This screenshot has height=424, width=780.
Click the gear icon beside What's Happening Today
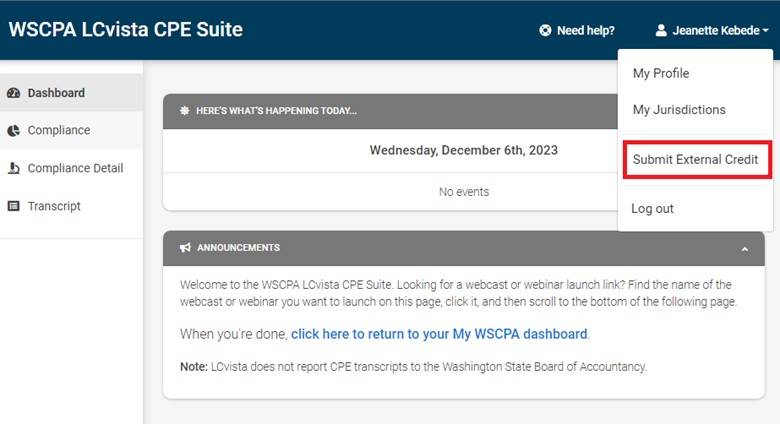coord(185,110)
